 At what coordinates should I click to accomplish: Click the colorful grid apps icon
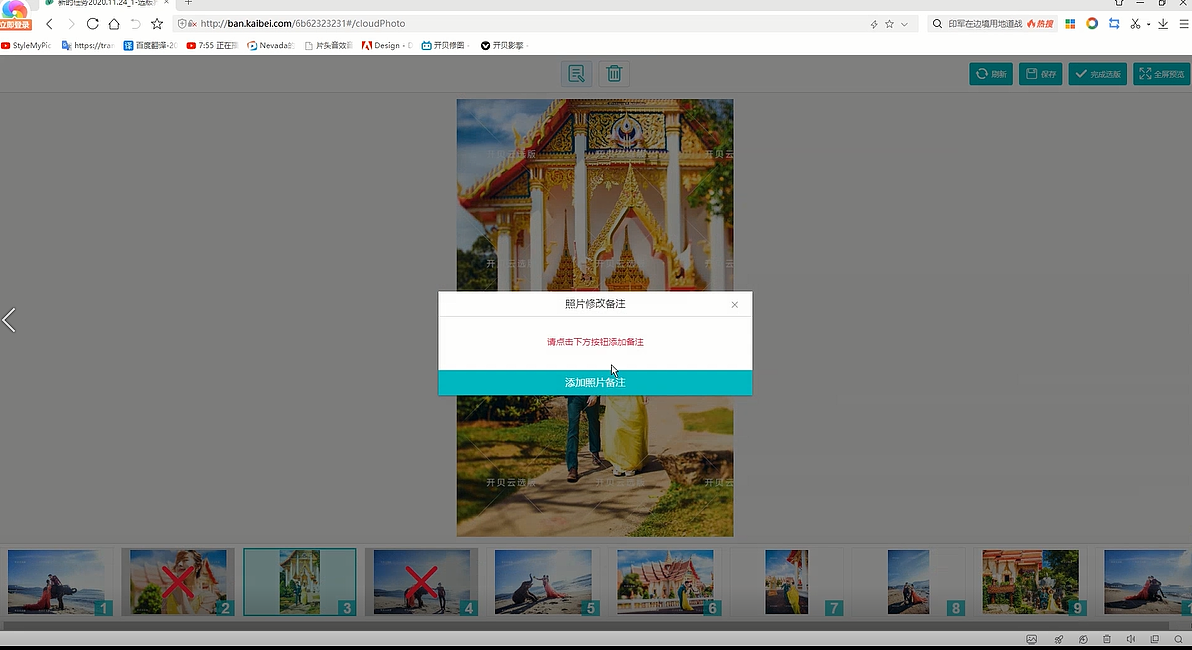pyautogui.click(x=1070, y=24)
